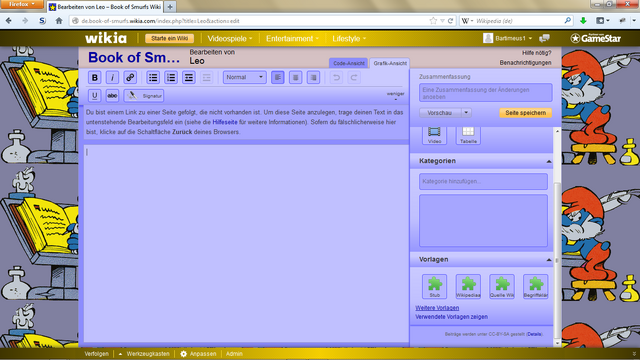Click the greyed-out outdent button
The width and height of the screenshot is (640, 360).
(207, 77)
